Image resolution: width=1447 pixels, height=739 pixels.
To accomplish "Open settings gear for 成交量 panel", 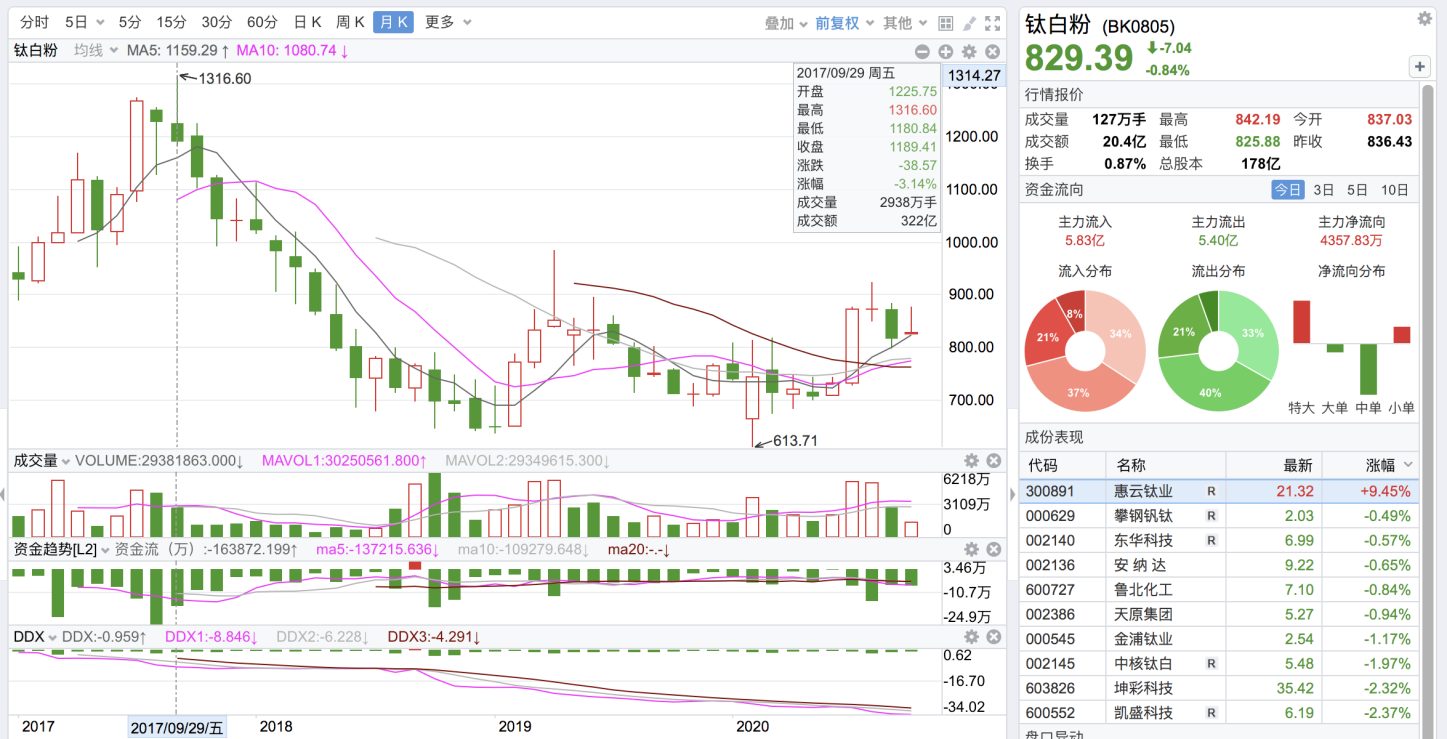I will (x=970, y=461).
